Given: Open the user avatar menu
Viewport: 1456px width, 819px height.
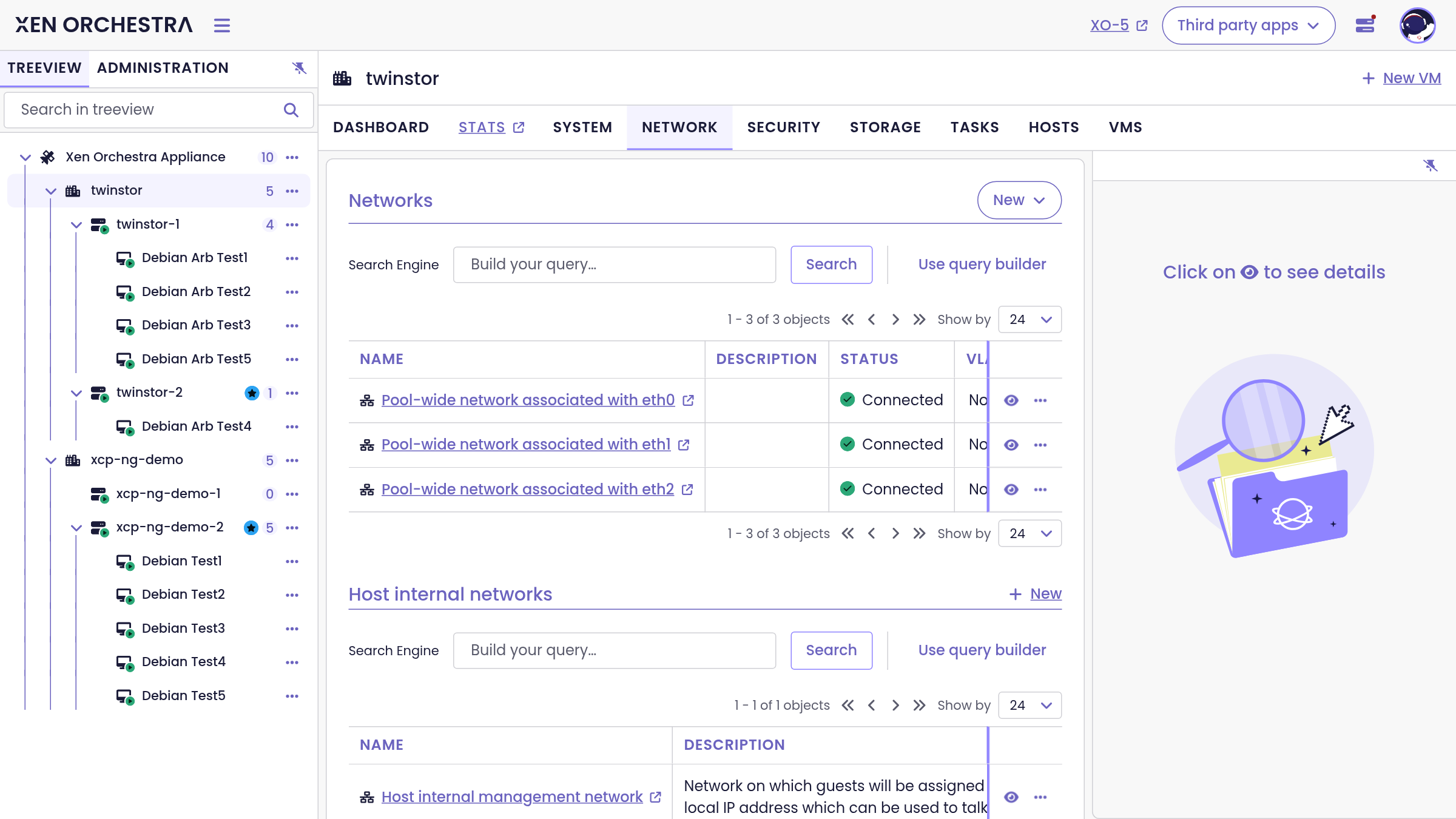Looking at the screenshot, I should pyautogui.click(x=1417, y=25).
